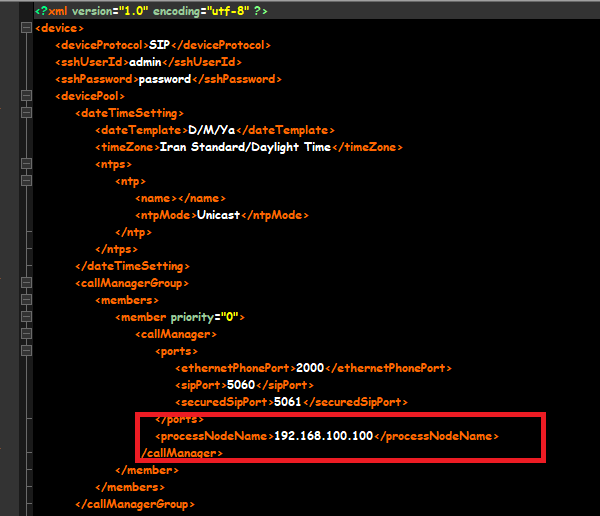The height and width of the screenshot is (516, 600).
Task: Collapse the callManagerGroup fold marker
Action: 25,283
